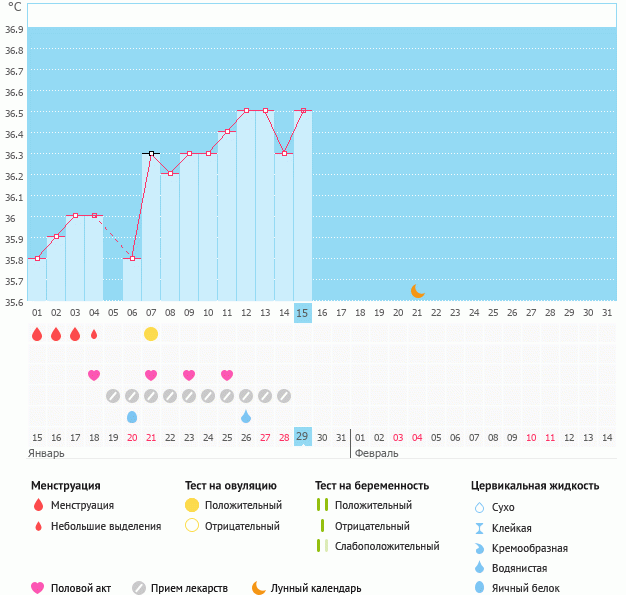Click the medication pill icon on cycle day 05
The width and height of the screenshot is (626, 595).
tap(113, 396)
